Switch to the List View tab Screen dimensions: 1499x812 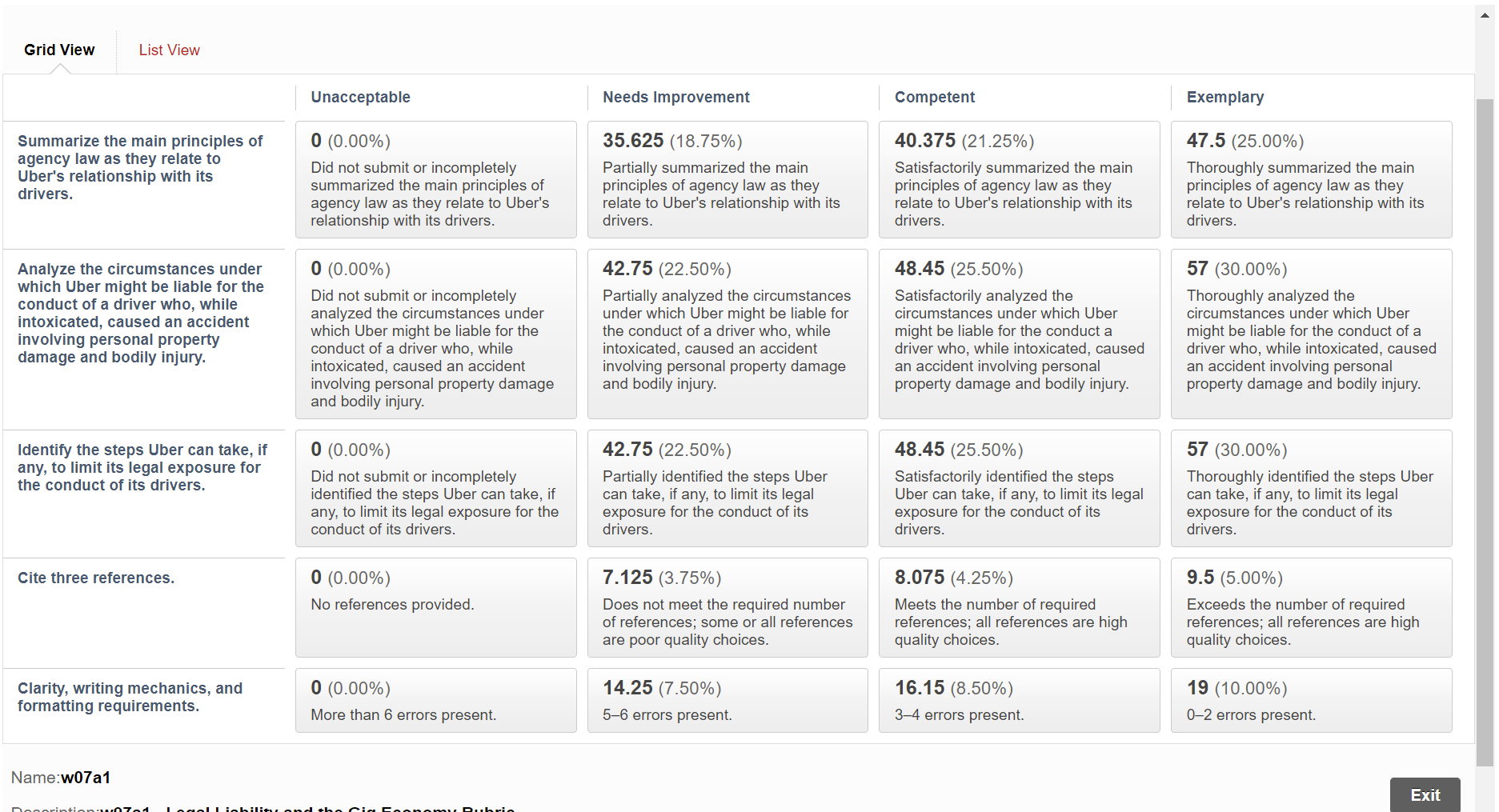pos(169,50)
